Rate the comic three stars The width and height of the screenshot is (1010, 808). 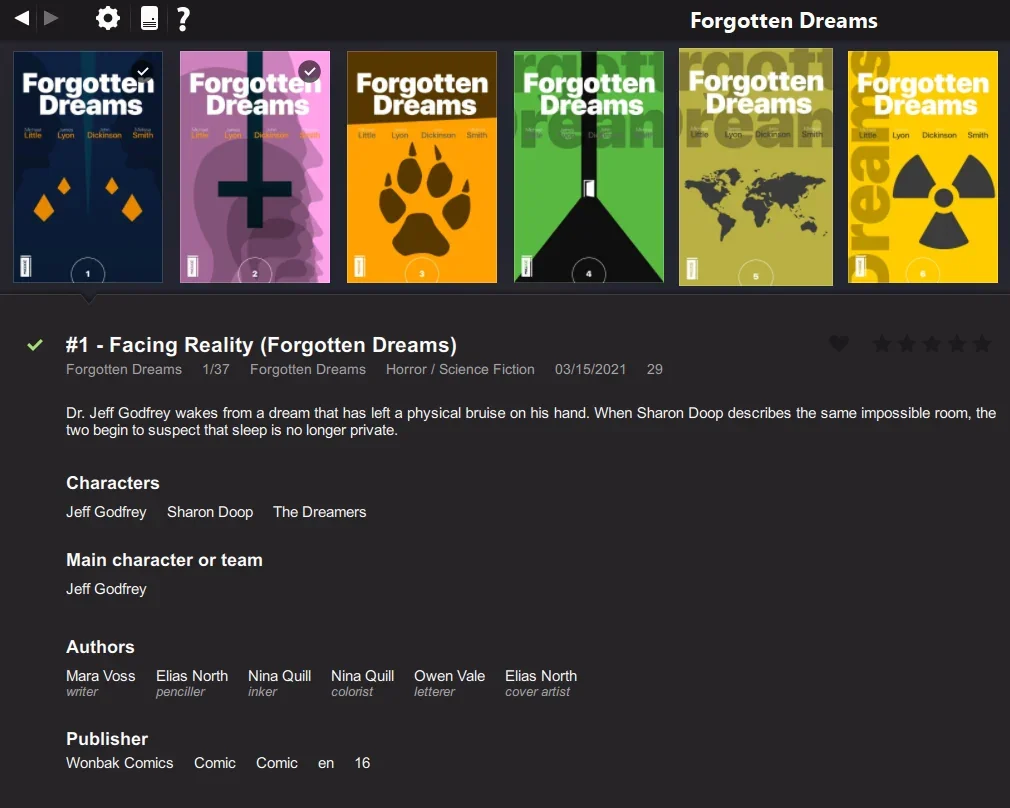click(932, 343)
